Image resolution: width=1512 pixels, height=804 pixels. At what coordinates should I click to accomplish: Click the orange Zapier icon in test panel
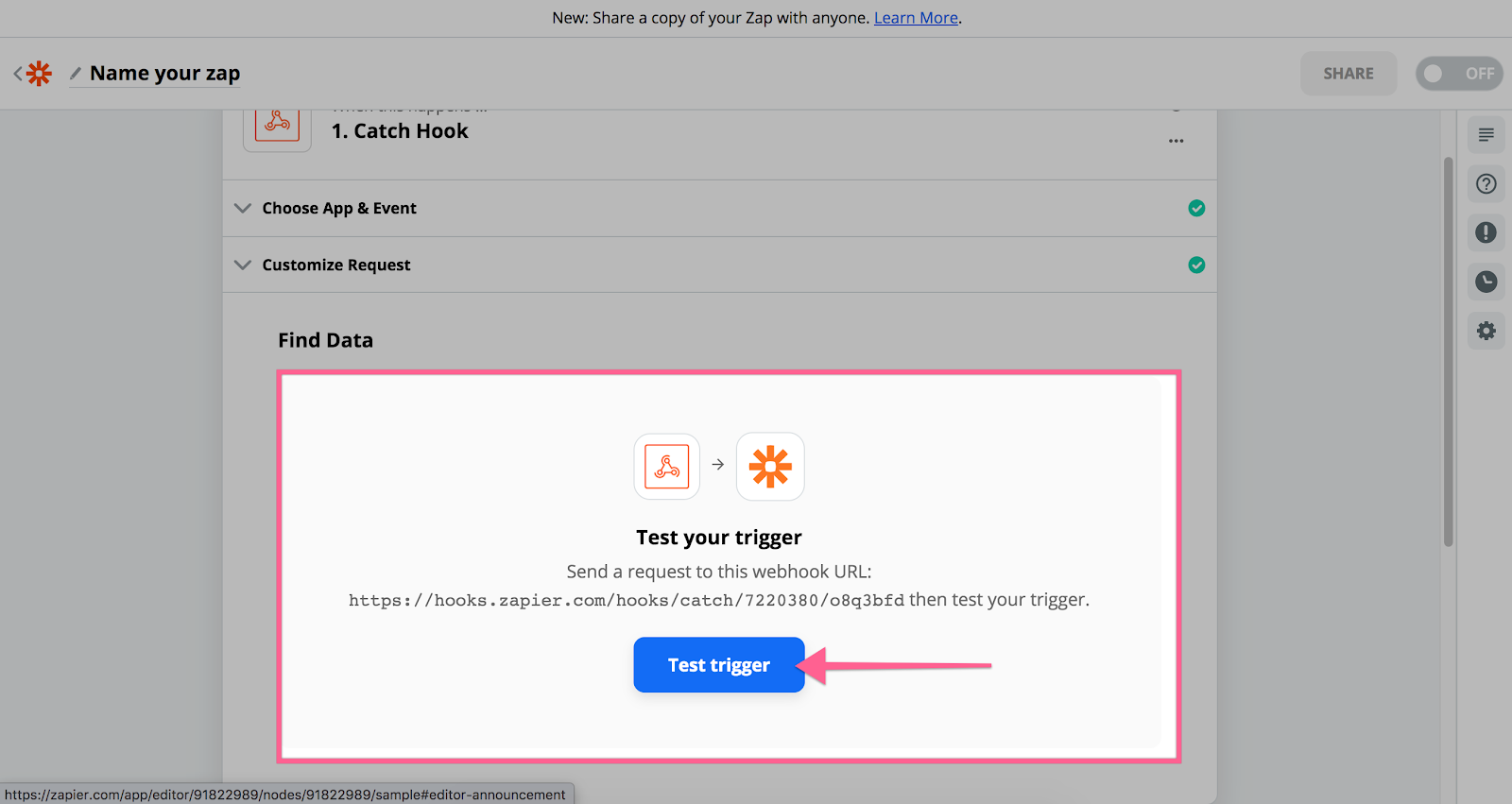(770, 467)
